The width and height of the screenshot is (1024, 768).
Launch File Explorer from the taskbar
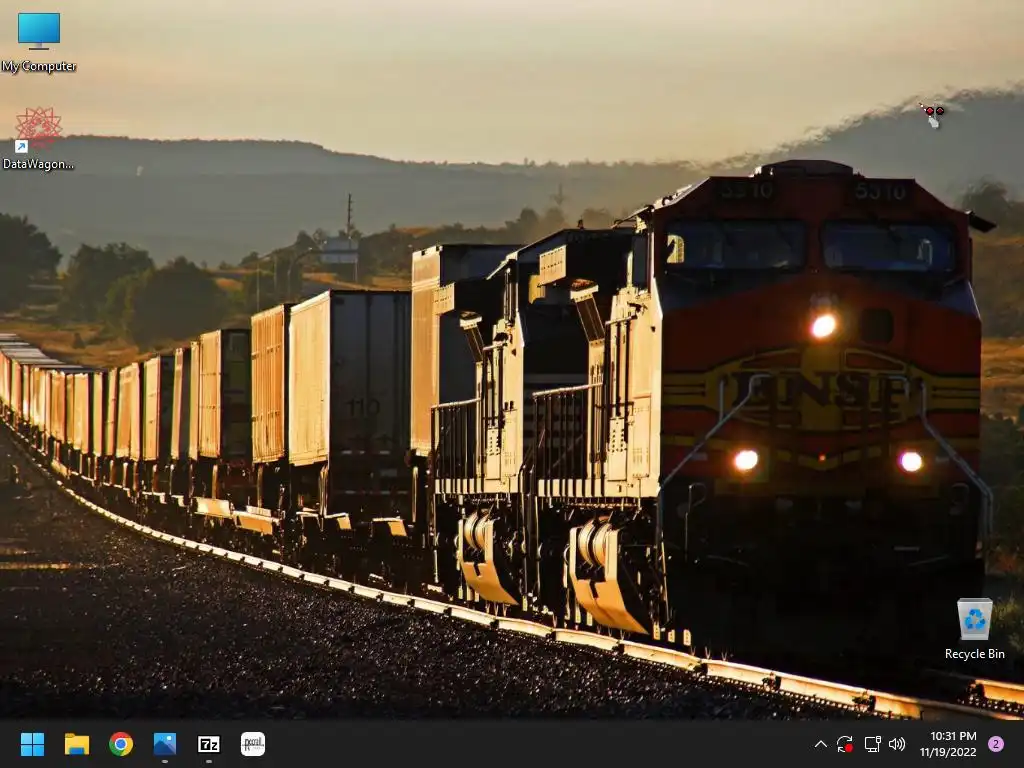[76, 744]
